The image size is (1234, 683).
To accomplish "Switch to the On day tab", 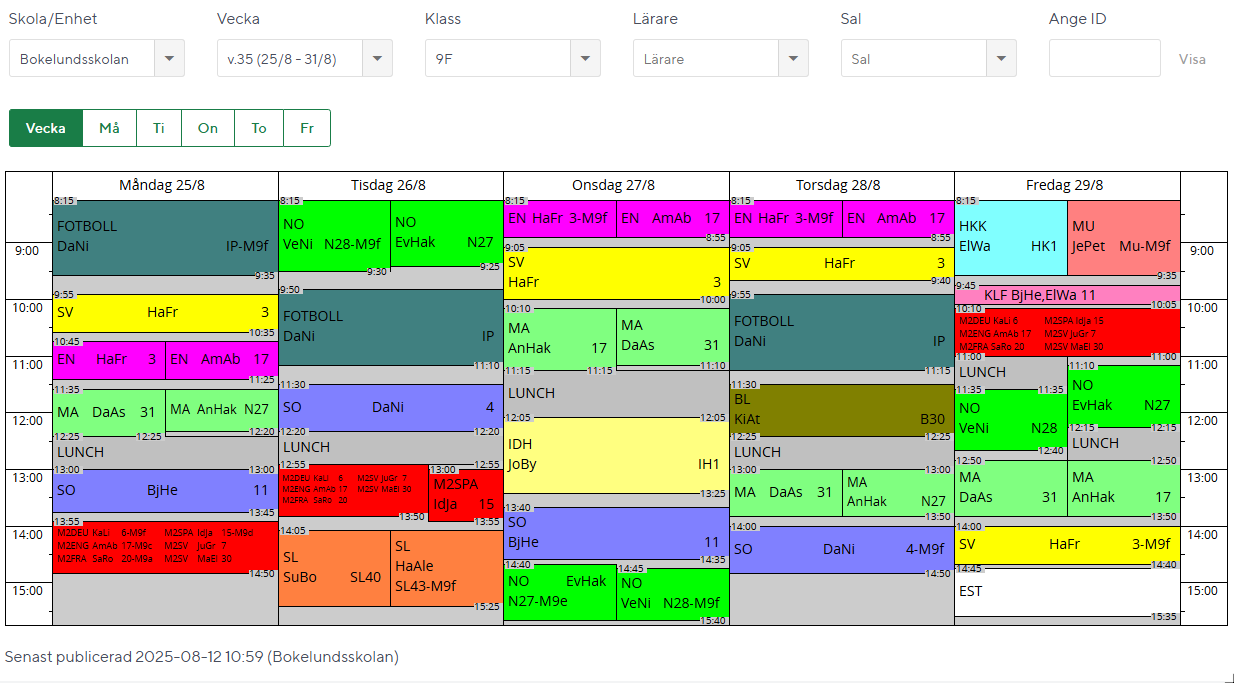I will pyautogui.click(x=208, y=128).
